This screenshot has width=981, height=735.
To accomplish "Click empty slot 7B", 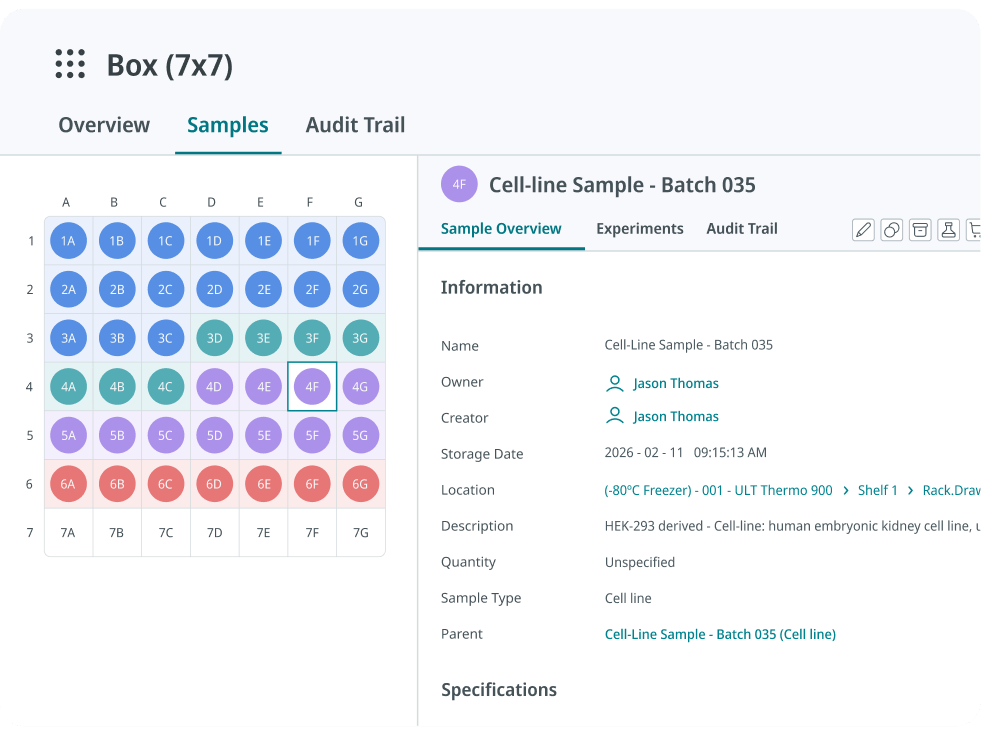I will [x=117, y=532].
